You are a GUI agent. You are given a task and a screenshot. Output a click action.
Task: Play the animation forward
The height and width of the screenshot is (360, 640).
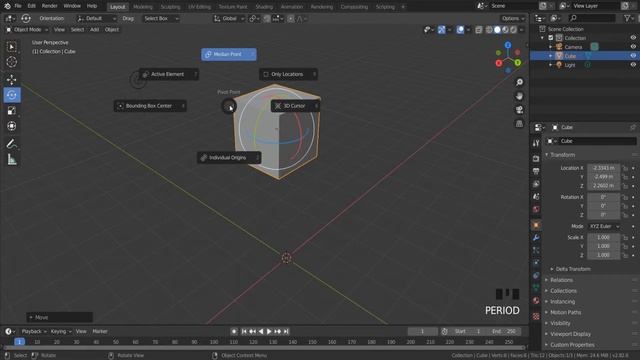(x=269, y=331)
